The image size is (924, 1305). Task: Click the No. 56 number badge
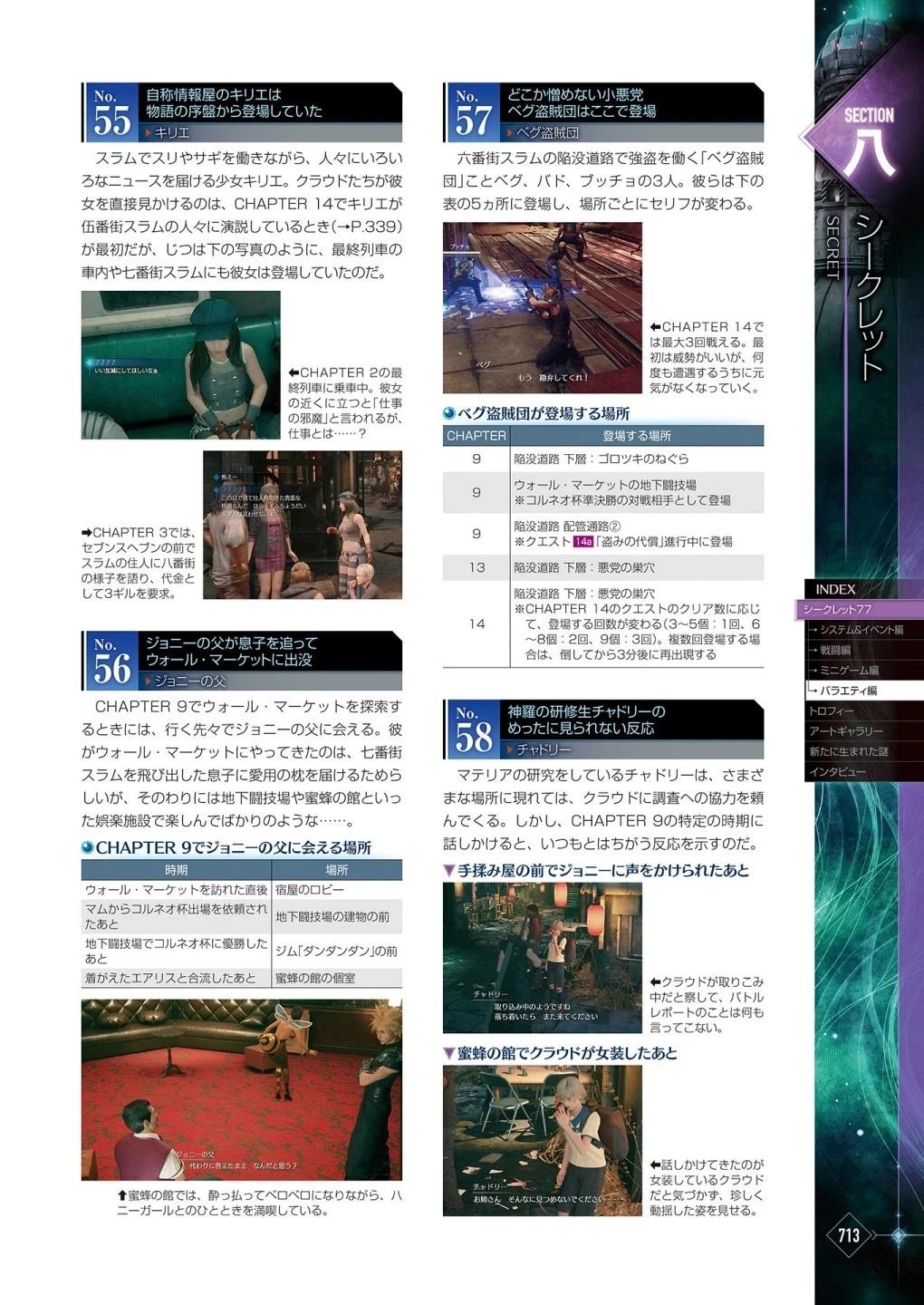(111, 662)
